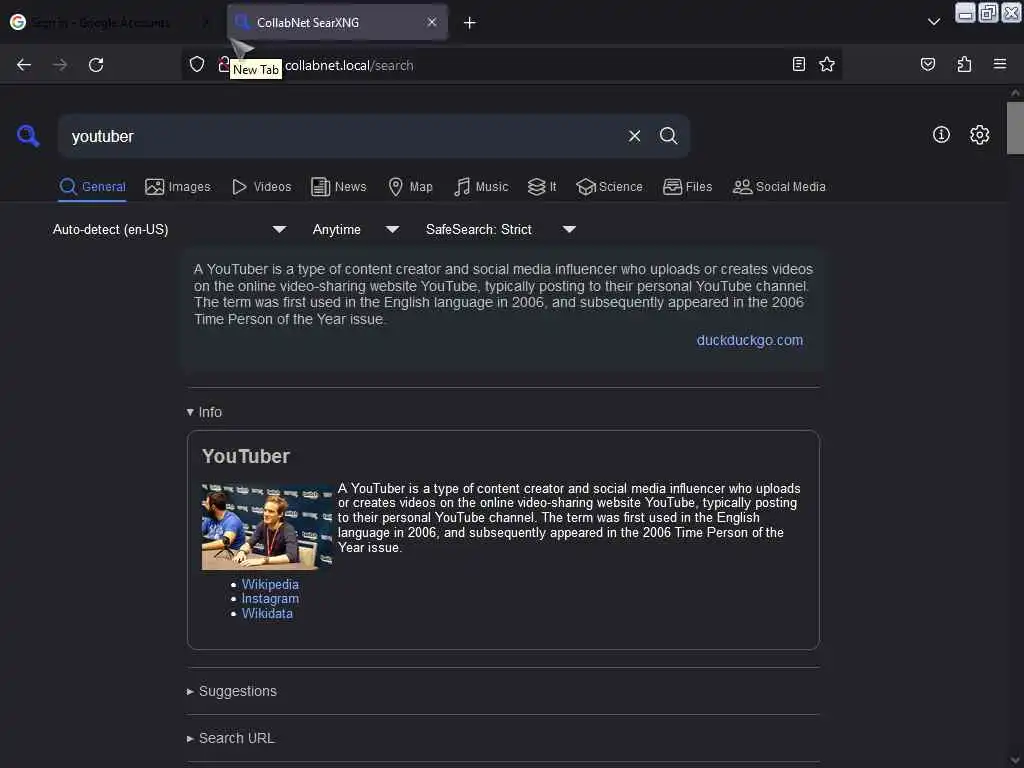
Task: Switch to Science category
Action: click(x=609, y=187)
